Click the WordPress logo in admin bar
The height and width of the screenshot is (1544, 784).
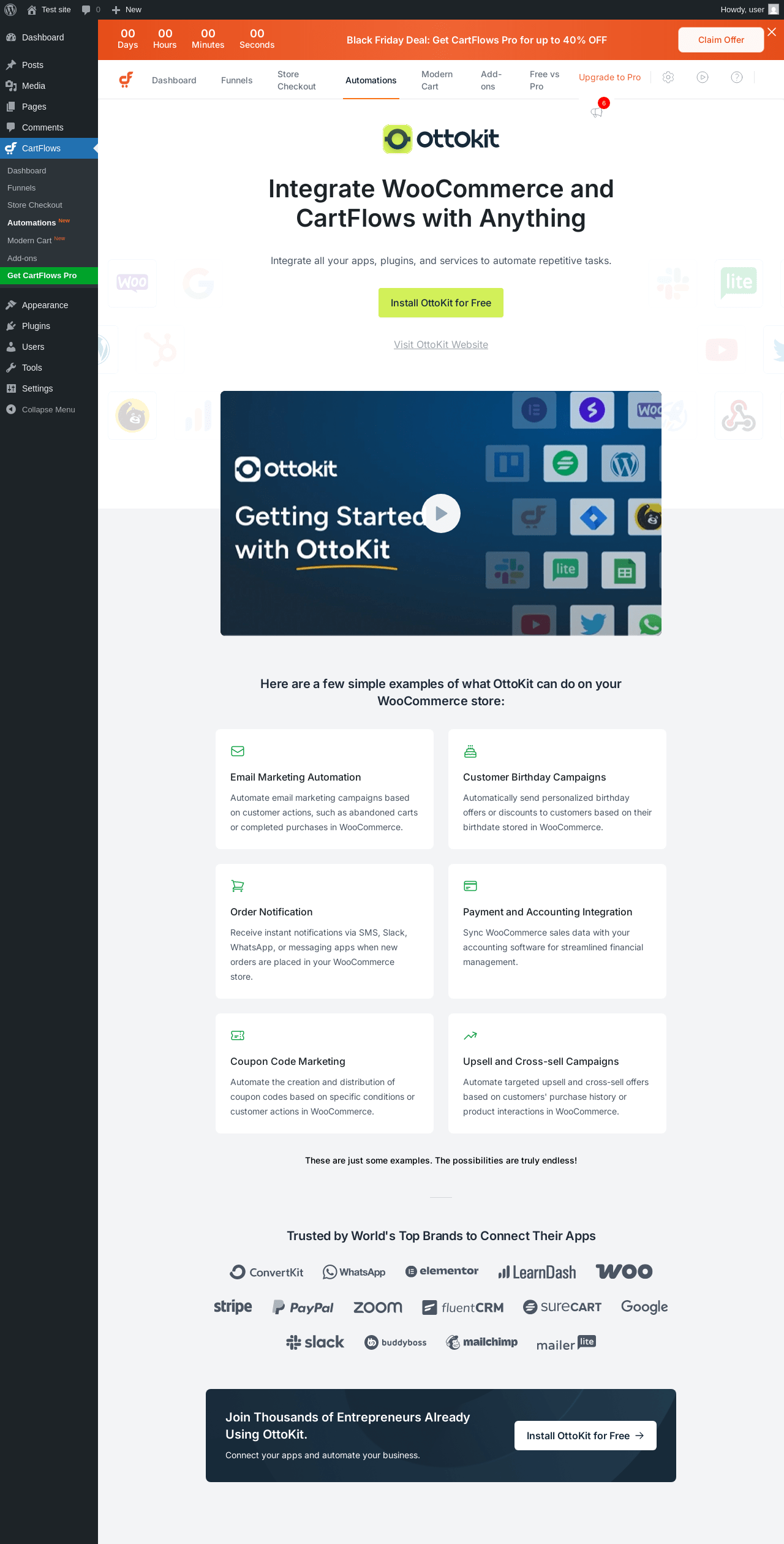click(x=10, y=10)
